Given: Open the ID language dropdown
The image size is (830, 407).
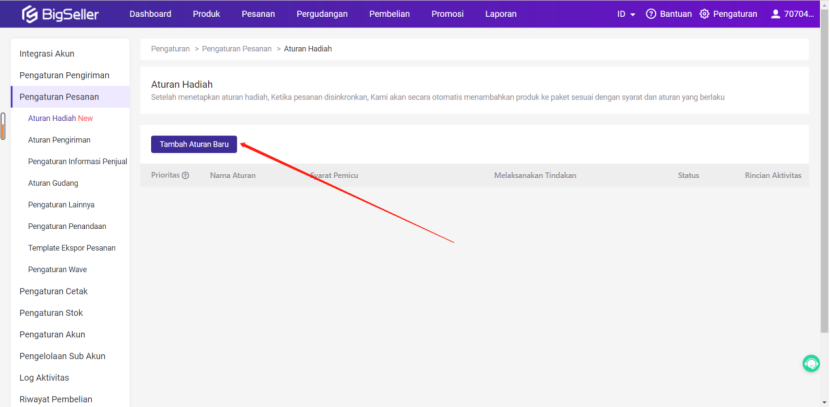Looking at the screenshot, I should (x=626, y=14).
